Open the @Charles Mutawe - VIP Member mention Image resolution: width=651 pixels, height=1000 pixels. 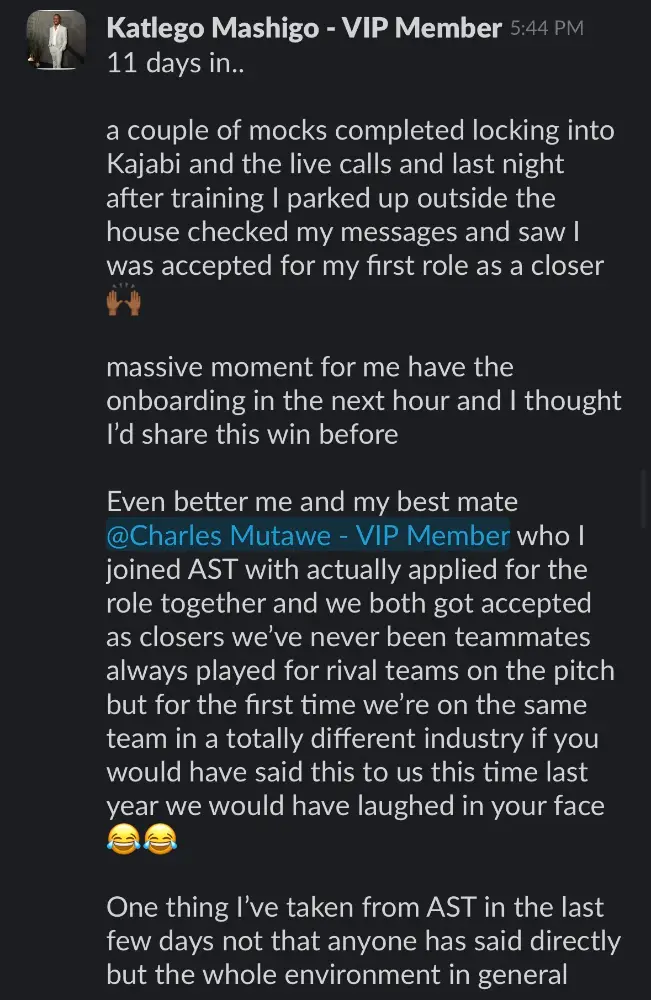coord(308,535)
